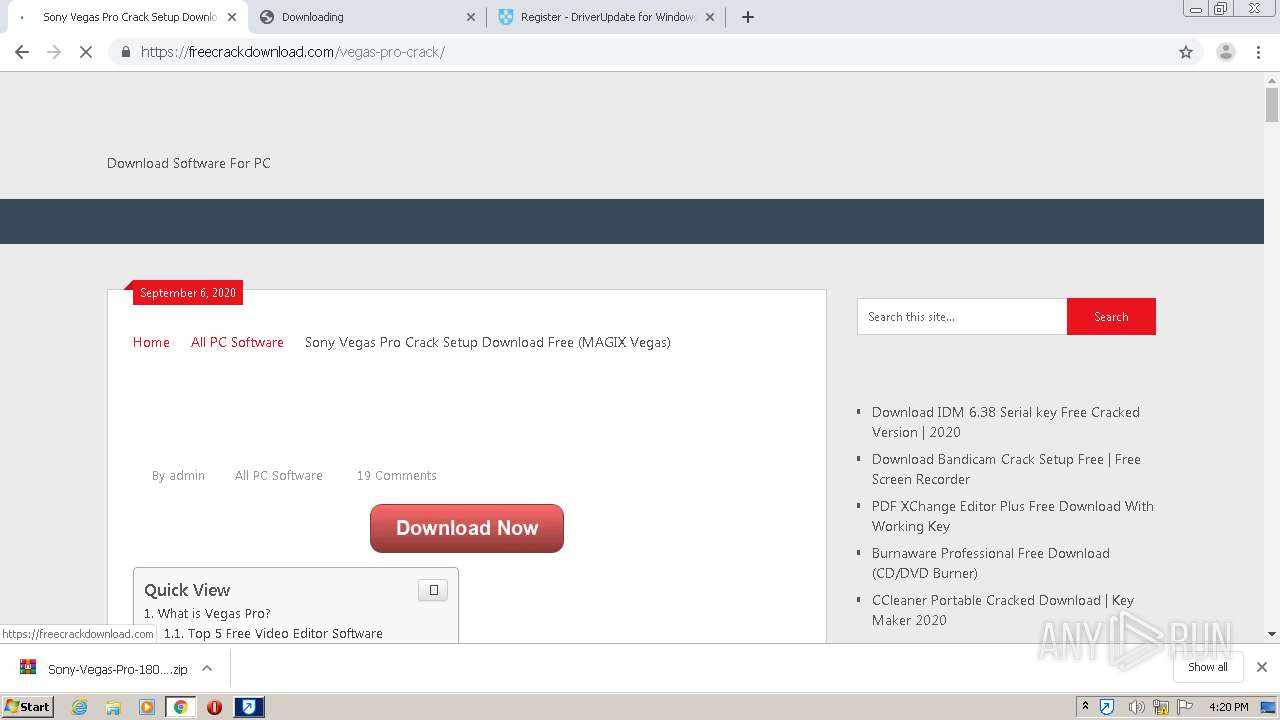1280x720 pixels.
Task: Open media player from taskbar
Action: (147, 707)
